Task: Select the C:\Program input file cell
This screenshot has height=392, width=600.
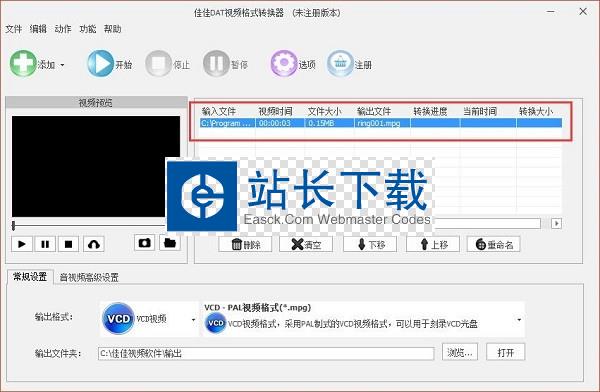Action: pyautogui.click(x=227, y=123)
